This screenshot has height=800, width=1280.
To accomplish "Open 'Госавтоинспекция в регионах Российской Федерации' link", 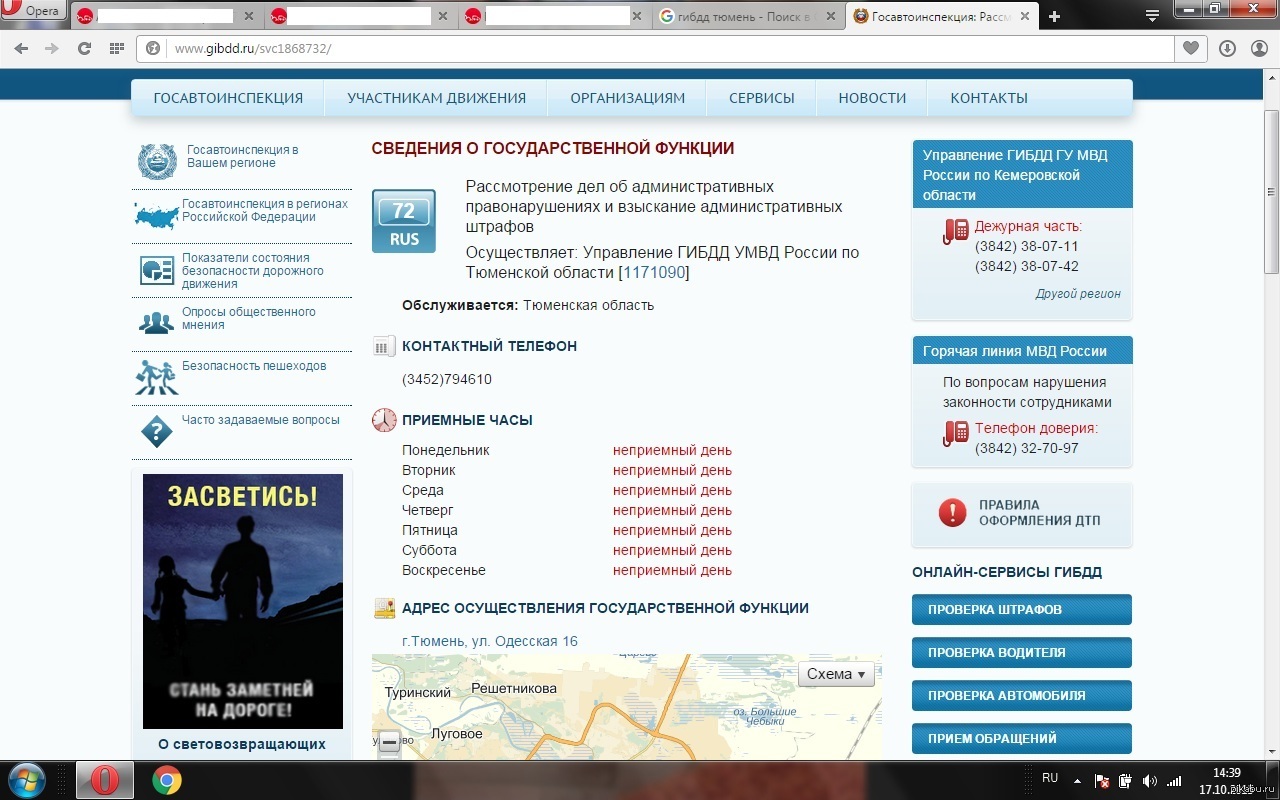I will pos(265,210).
